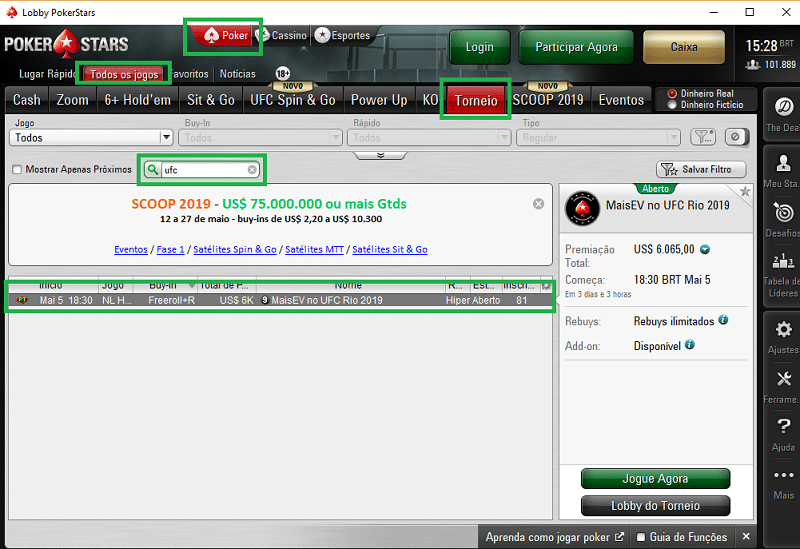Screen dimensions: 800x549
Task: Click Rebuys ilimitados info icon
Action: coord(723,320)
